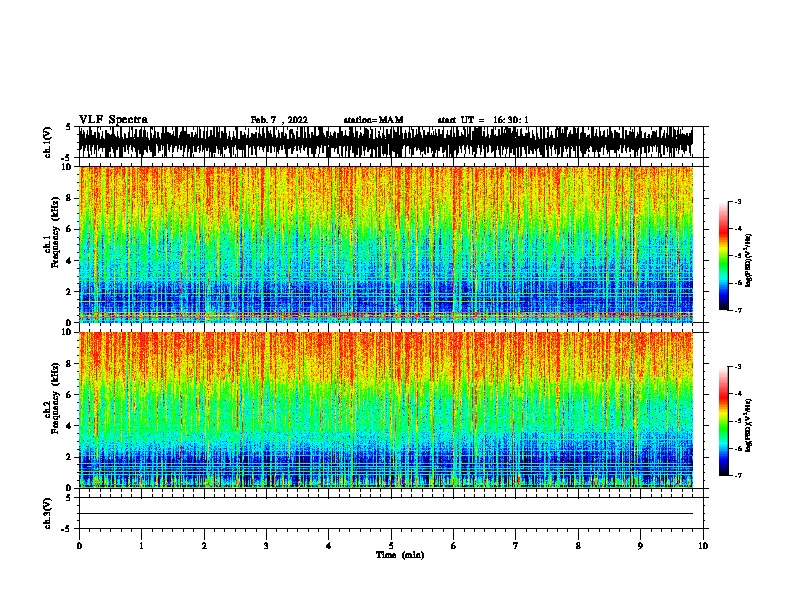
Task: Click the "ch.3(V)" axis label
Action: point(48,514)
